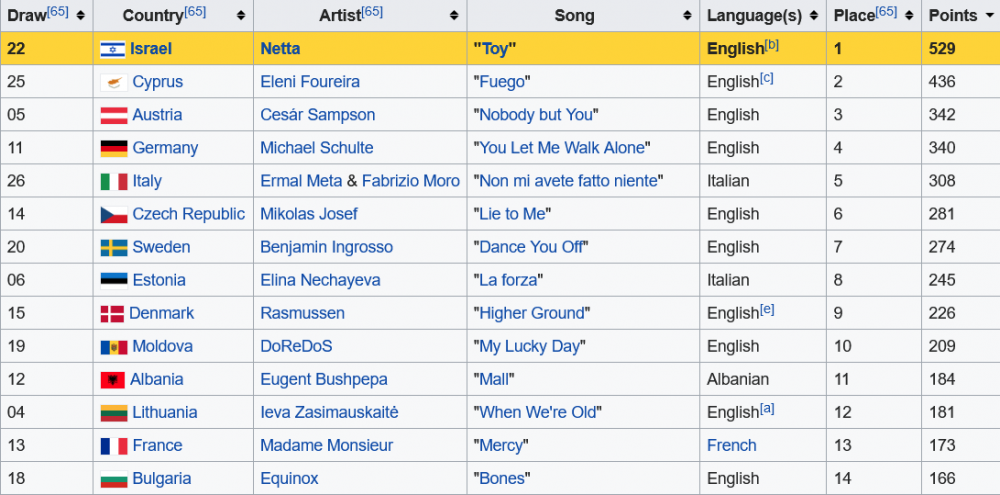Open the "Fuego" song link

tap(500, 82)
